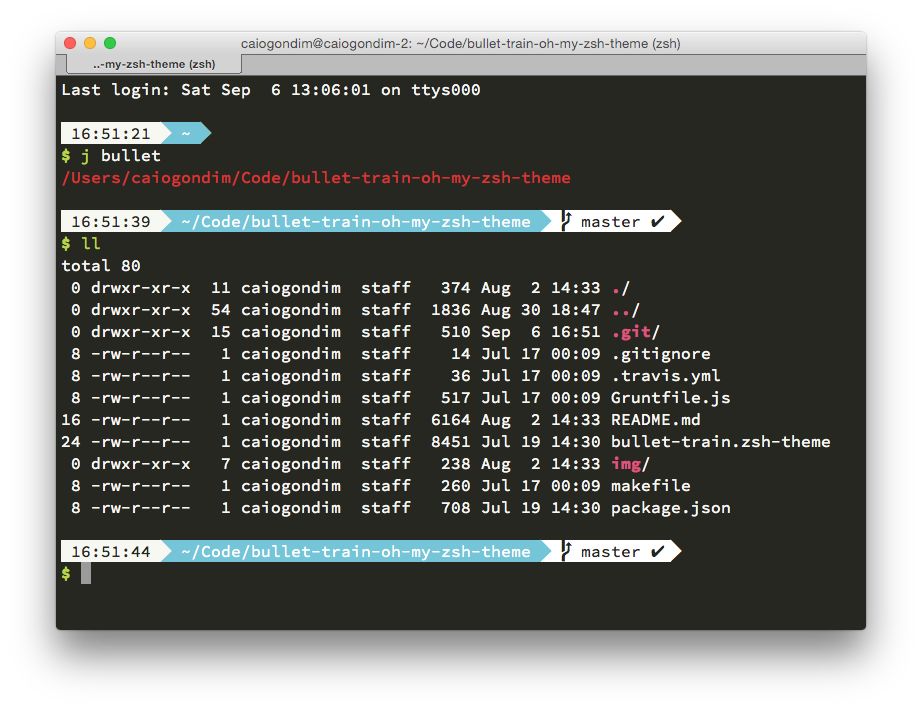Click the window title bar text
This screenshot has width=922, height=710.
tap(460, 44)
